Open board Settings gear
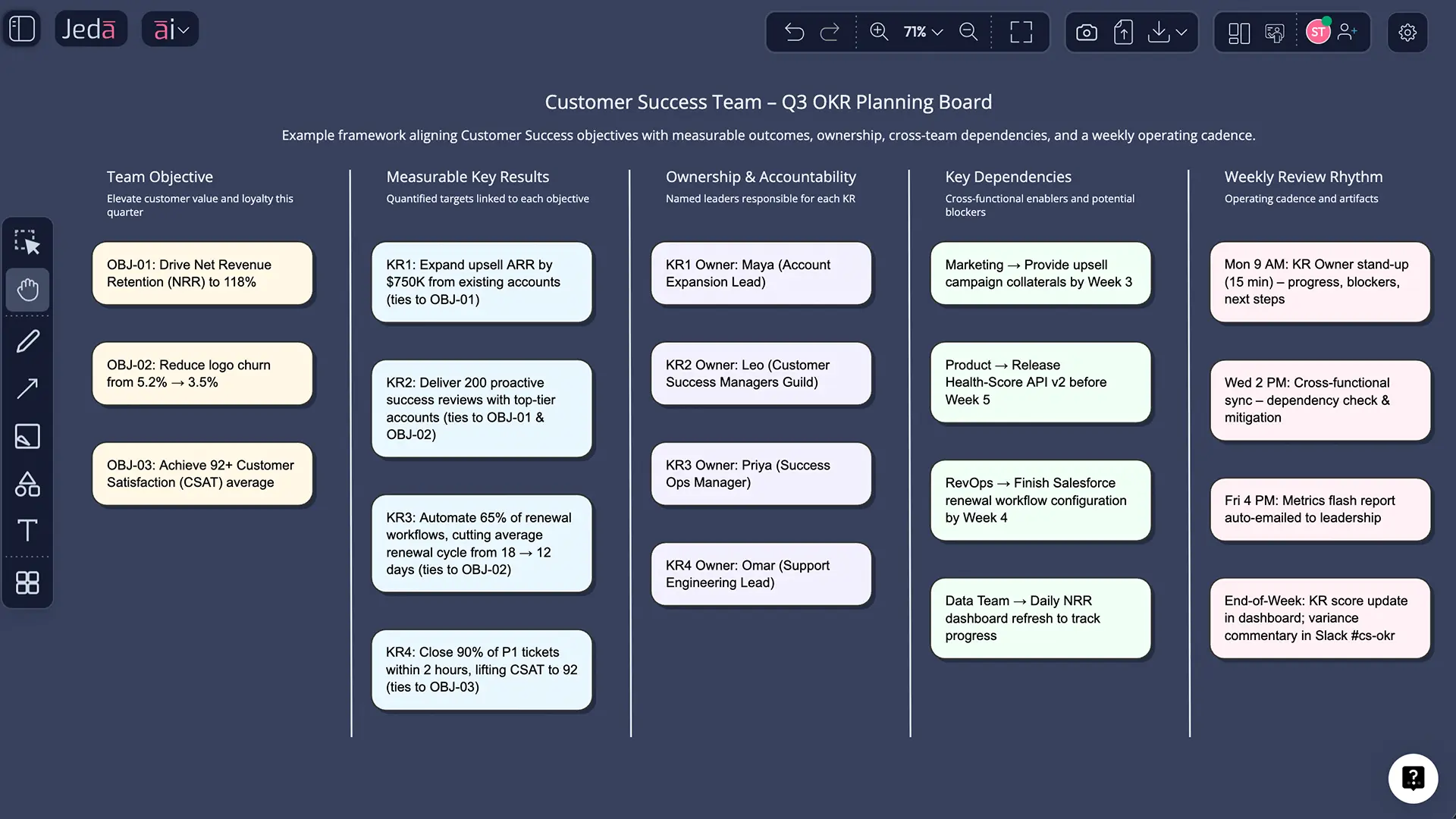 click(x=1407, y=32)
